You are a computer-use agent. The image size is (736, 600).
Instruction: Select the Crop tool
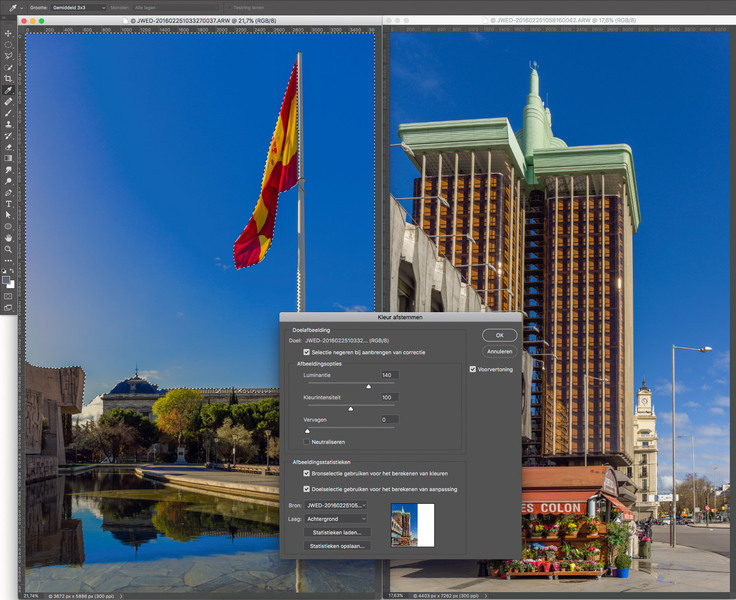[x=8, y=79]
